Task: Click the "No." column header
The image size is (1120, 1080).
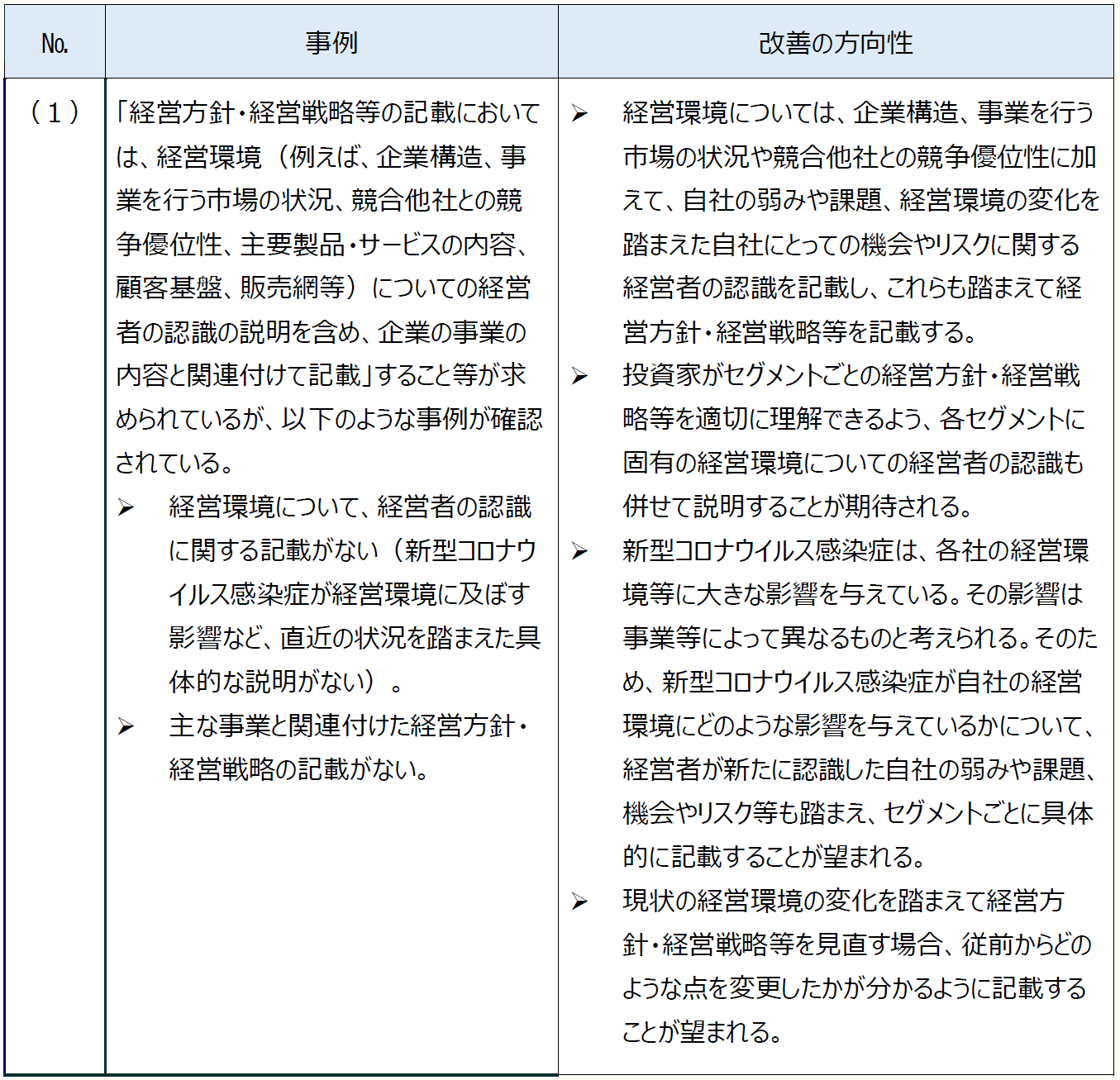Action: 55,43
